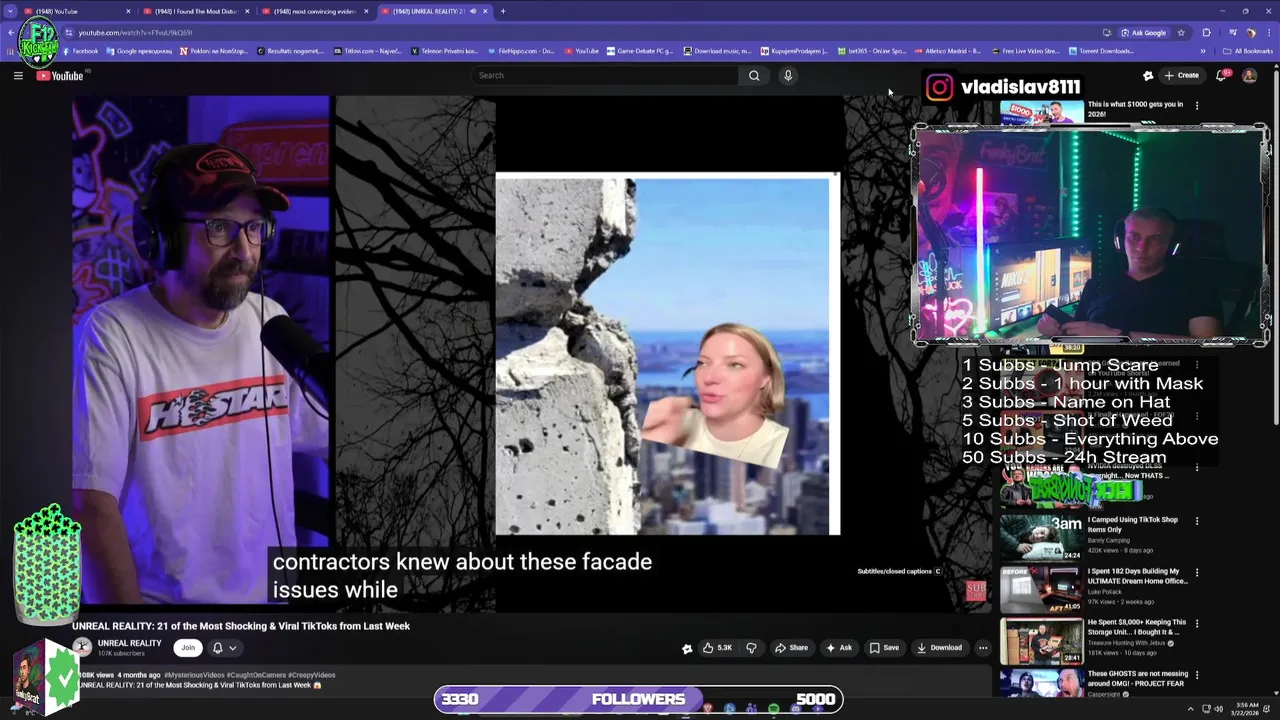Start voice search with microphone icon
1280x720 pixels.
click(788, 75)
